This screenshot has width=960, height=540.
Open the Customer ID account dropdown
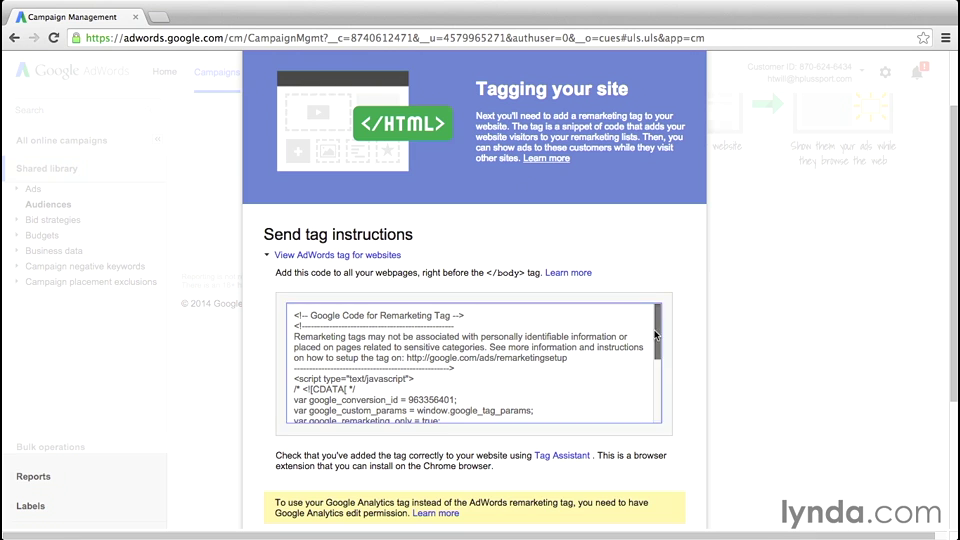pos(861,70)
